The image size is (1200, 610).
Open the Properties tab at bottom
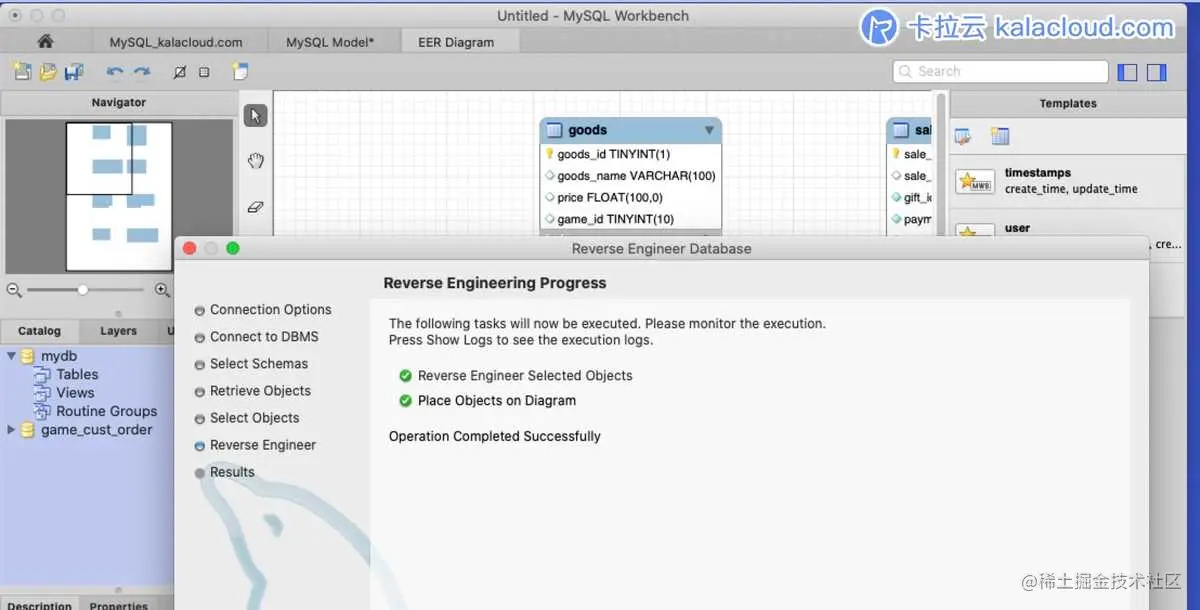pyautogui.click(x=118, y=604)
